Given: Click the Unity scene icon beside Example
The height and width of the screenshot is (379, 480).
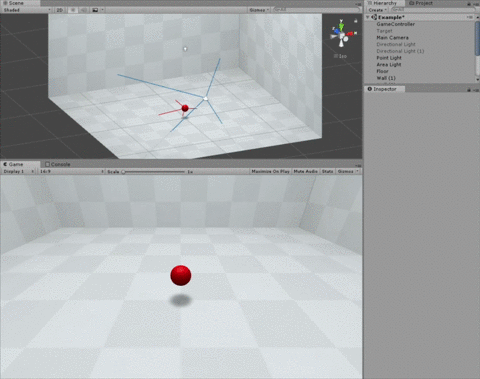Looking at the screenshot, I should coord(374,17).
